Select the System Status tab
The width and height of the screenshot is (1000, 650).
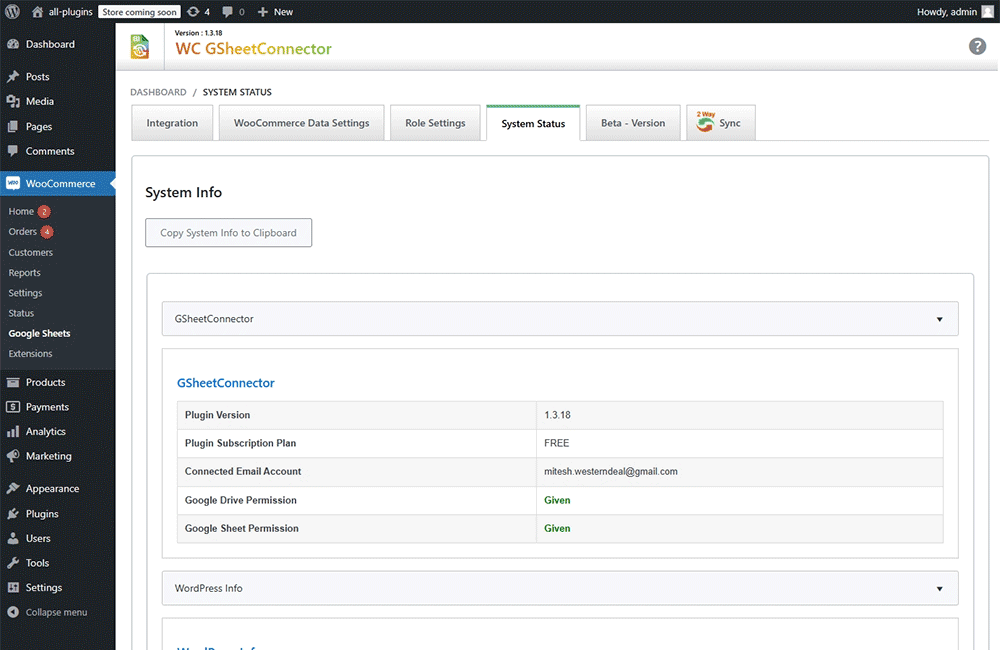click(x=533, y=123)
